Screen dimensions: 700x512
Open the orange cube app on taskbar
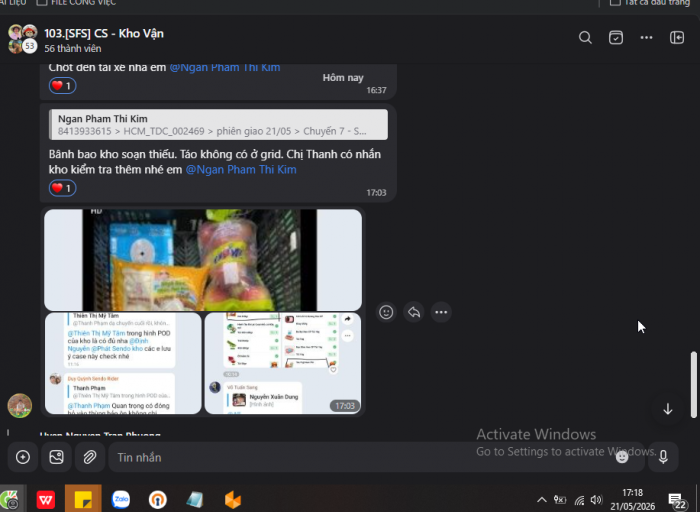point(233,500)
